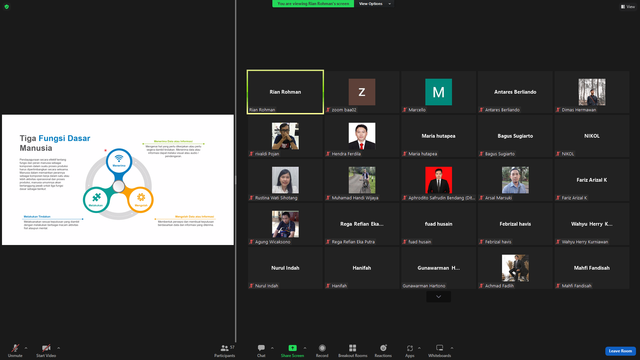This screenshot has height=360, width=640.
Task: Unmute the microphone
Action: tap(15, 350)
